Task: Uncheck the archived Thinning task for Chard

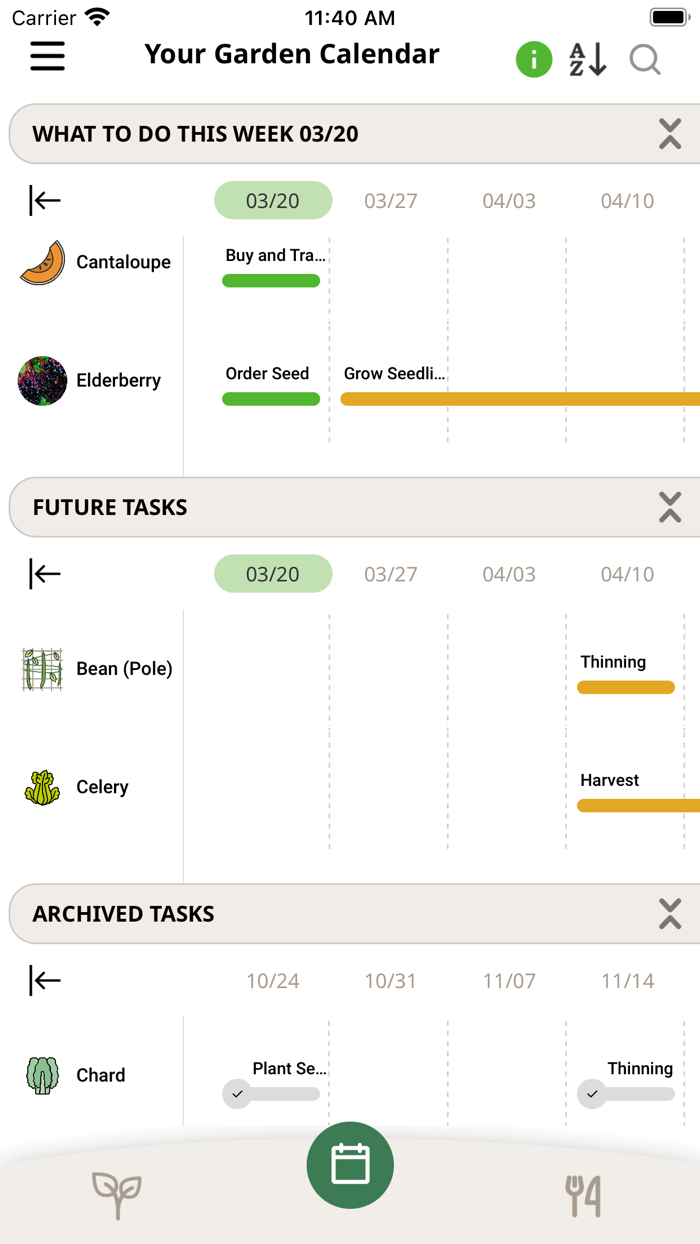Action: coord(591,1094)
